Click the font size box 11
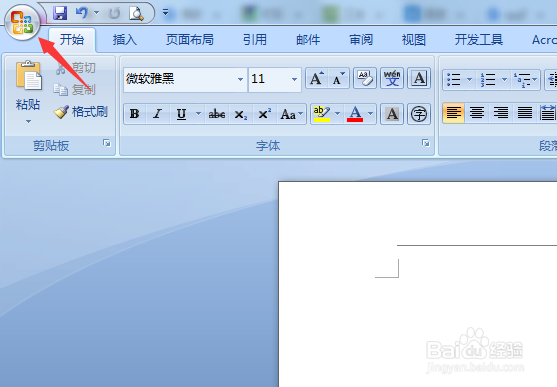This screenshot has width=557, height=387. point(269,79)
